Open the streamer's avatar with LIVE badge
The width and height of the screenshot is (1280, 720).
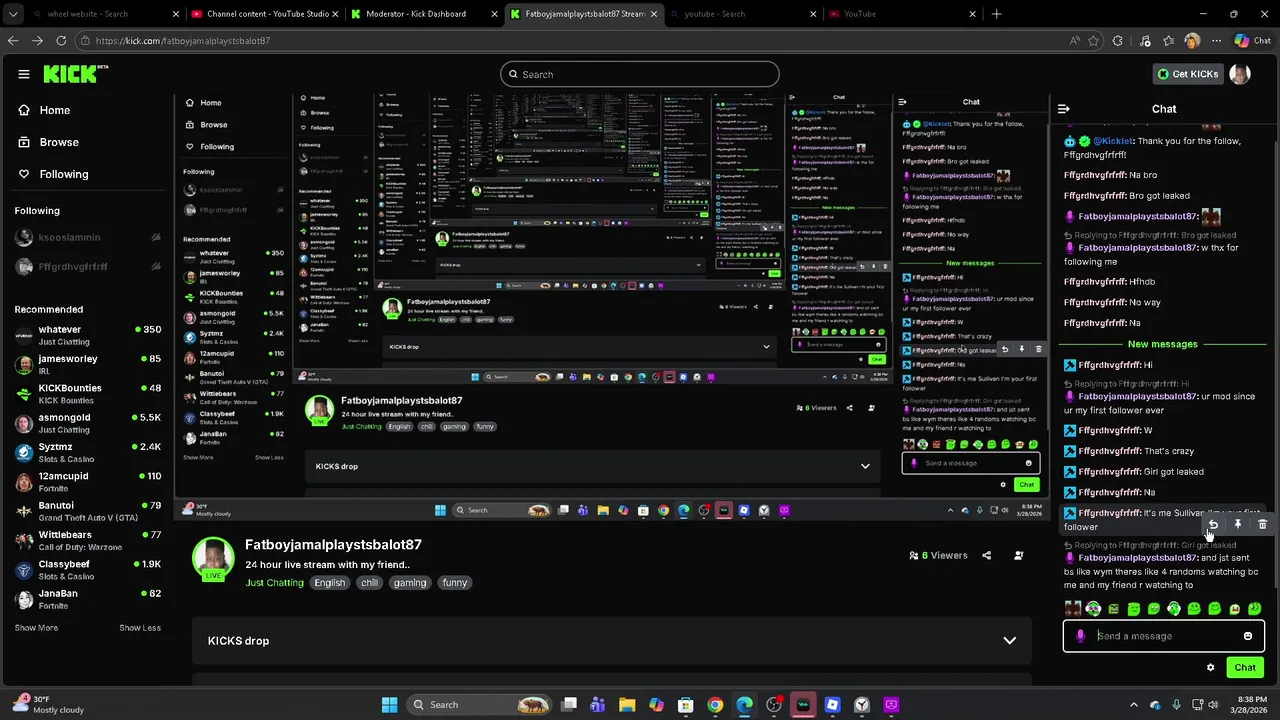(x=213, y=558)
